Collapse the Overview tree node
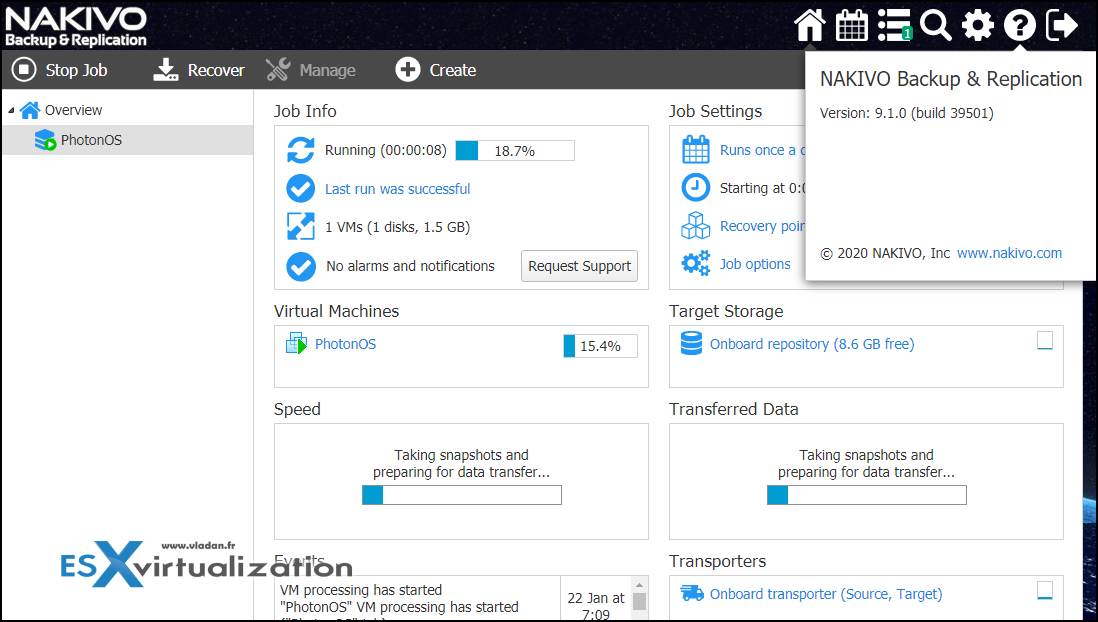 coord(11,111)
